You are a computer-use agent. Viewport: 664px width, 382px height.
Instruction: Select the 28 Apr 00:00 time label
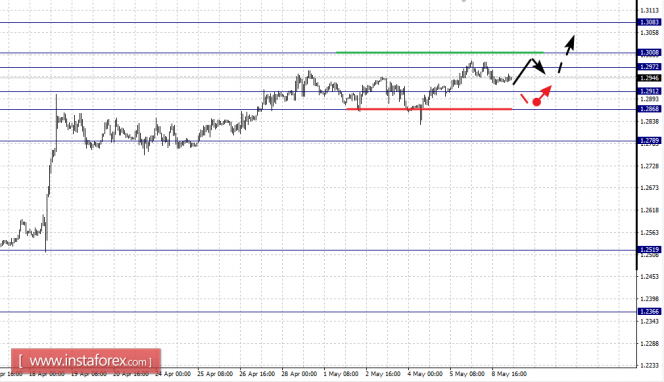tap(299, 374)
